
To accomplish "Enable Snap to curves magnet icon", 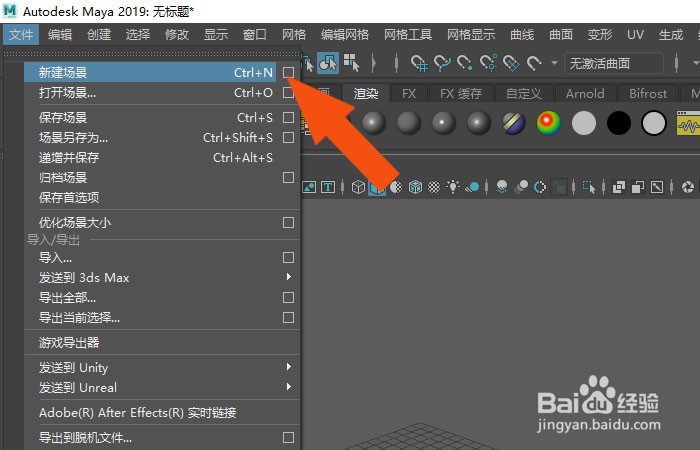I will tap(442, 63).
